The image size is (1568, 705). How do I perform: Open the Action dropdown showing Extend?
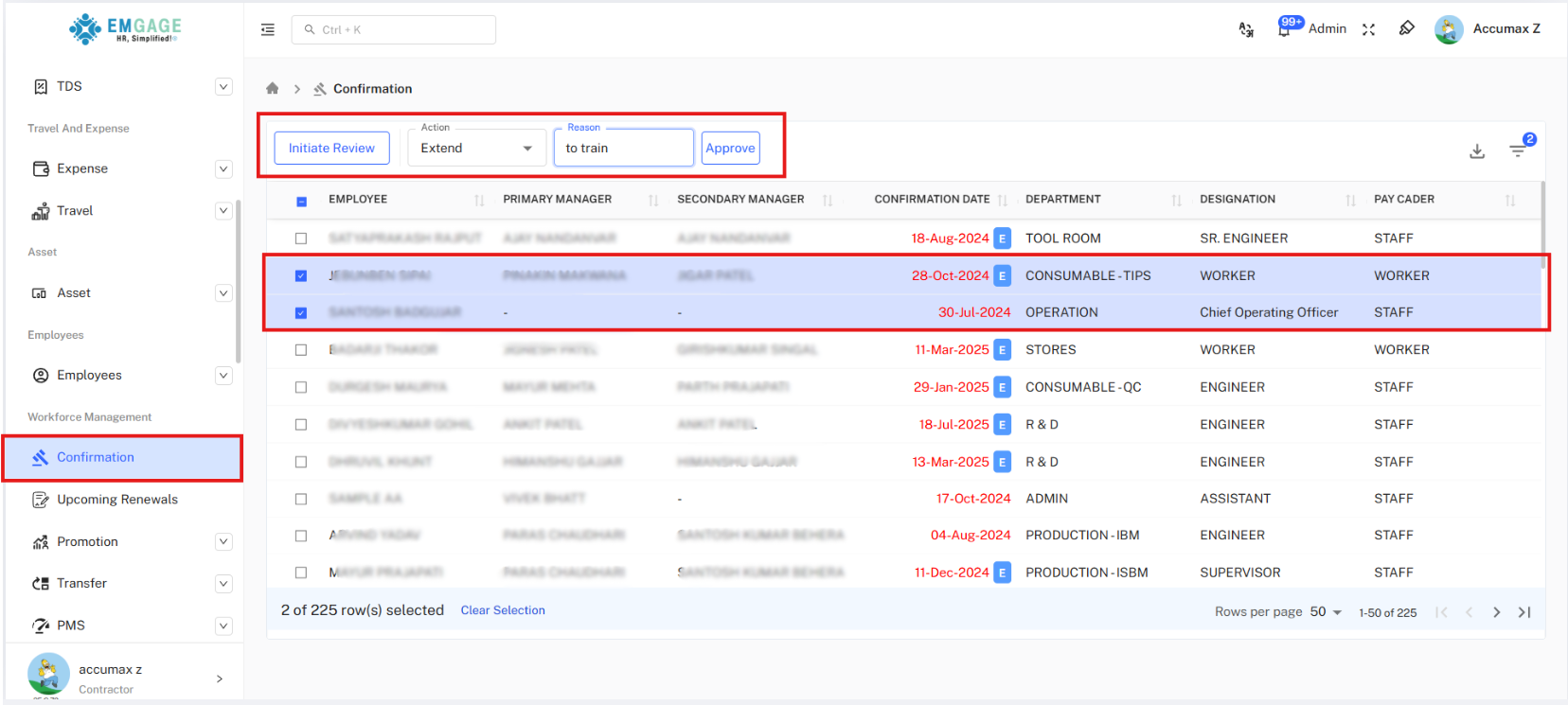(476, 149)
